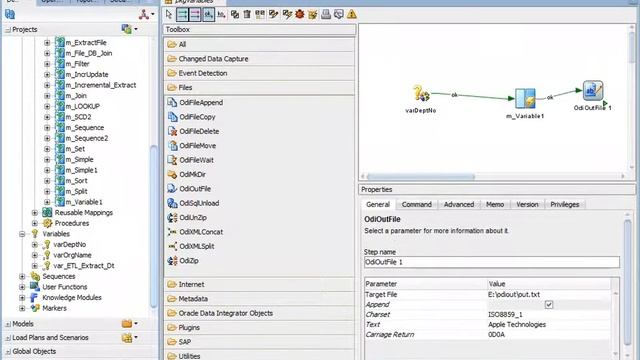This screenshot has height=360, width=640.
Task: Expand the m_Variable1 mapping node
Action: click(x=47, y=202)
